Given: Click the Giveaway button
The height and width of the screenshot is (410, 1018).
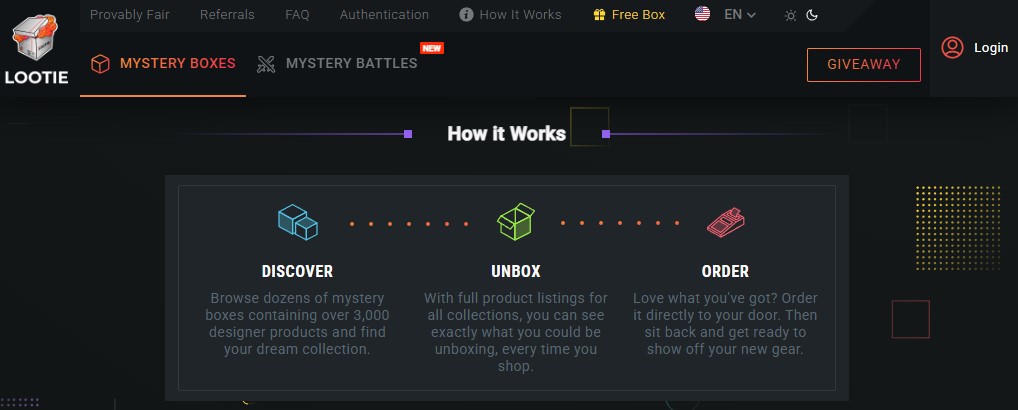Looking at the screenshot, I should click(863, 65).
